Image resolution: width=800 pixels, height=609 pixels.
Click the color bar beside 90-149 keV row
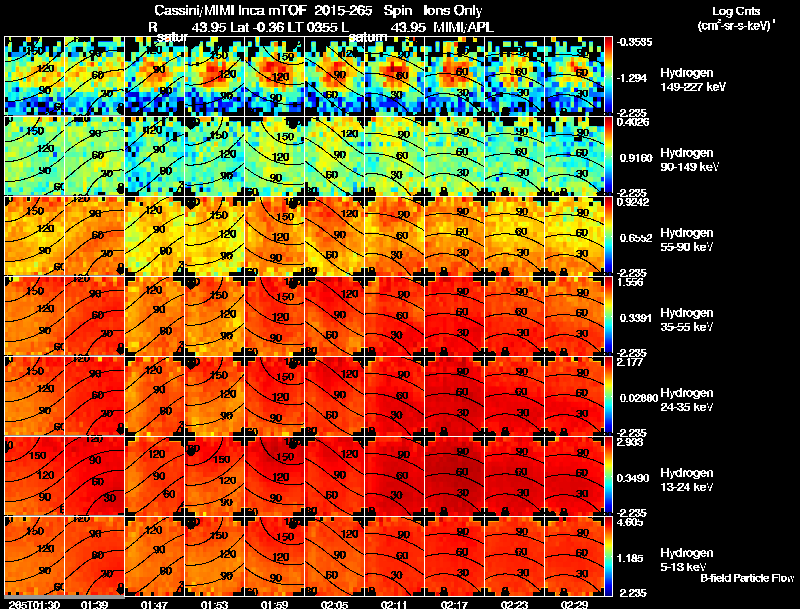[608, 156]
